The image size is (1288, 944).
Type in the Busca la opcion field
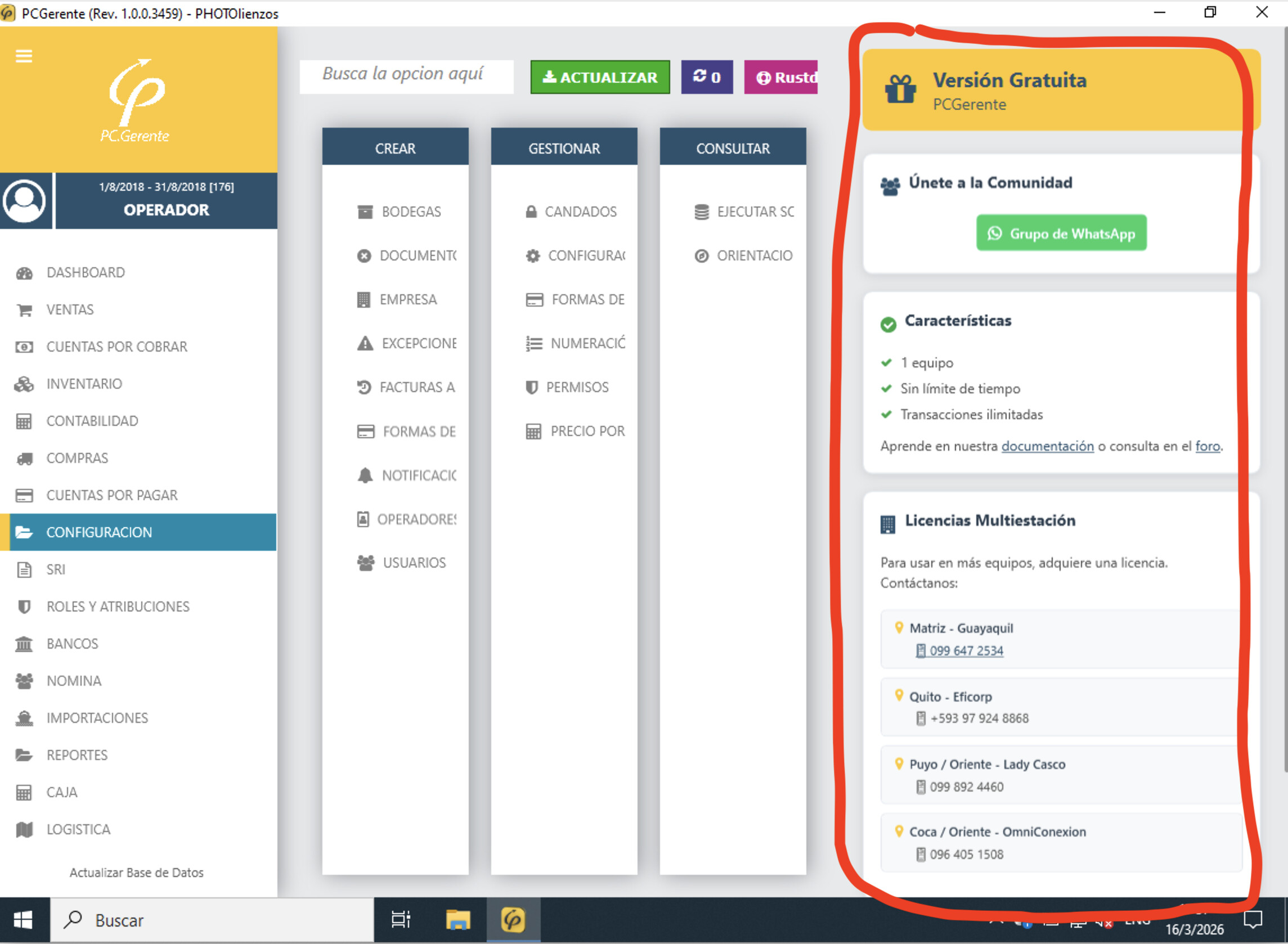[406, 75]
